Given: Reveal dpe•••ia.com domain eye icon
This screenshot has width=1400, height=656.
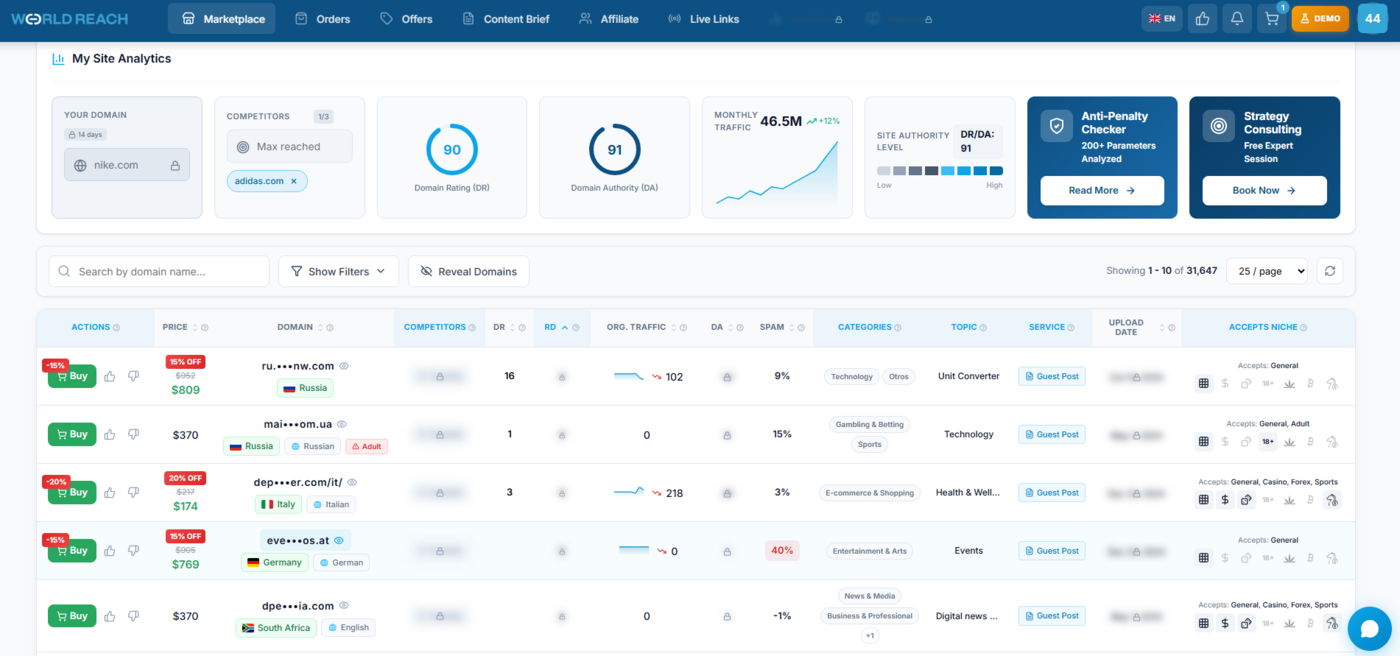Looking at the screenshot, I should [344, 606].
